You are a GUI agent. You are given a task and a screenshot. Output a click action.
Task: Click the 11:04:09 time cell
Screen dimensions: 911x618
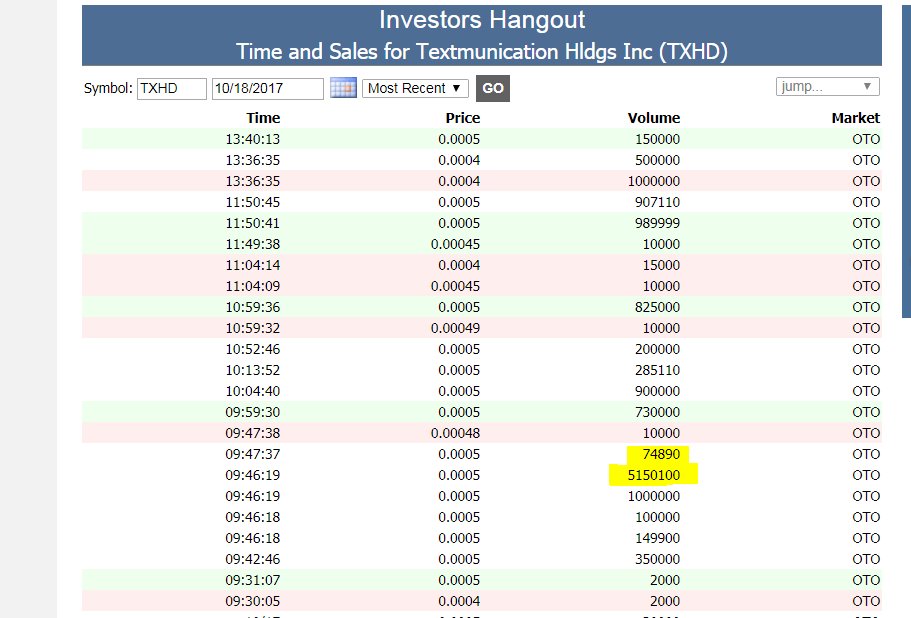[x=253, y=286]
